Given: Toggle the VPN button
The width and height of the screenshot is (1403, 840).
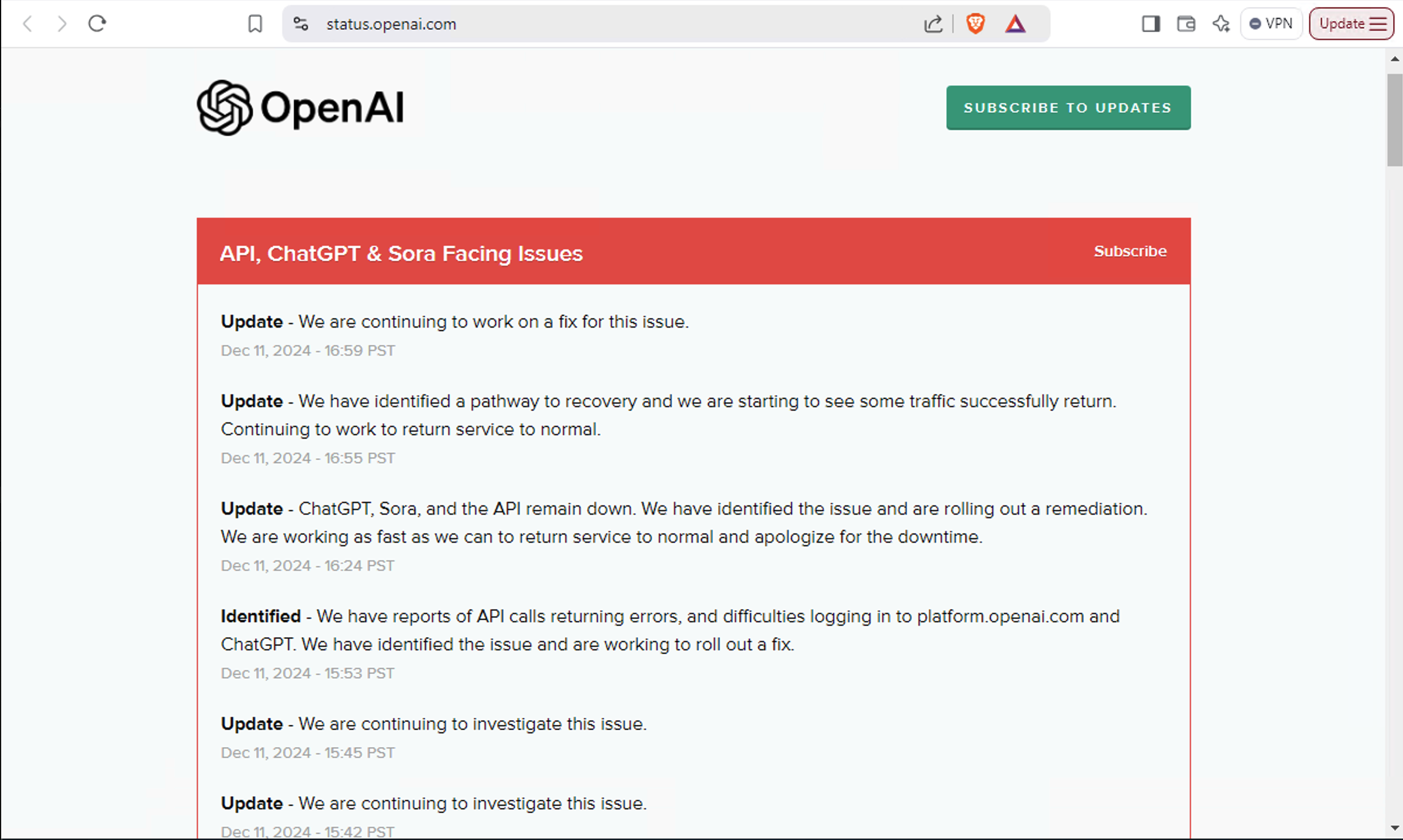Looking at the screenshot, I should point(1271,24).
